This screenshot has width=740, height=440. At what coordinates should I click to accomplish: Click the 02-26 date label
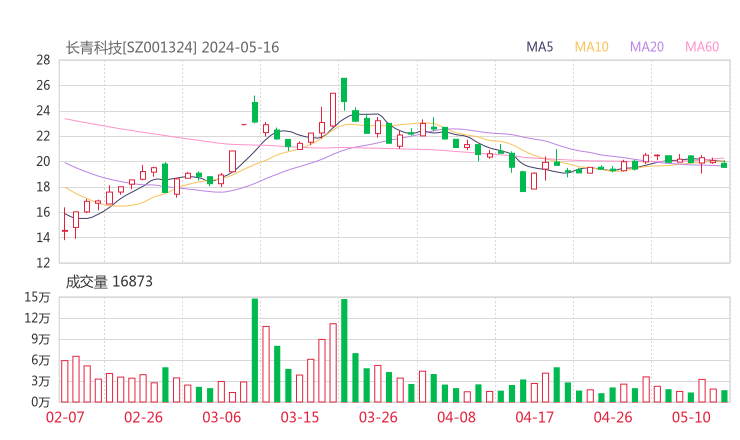click(x=143, y=417)
